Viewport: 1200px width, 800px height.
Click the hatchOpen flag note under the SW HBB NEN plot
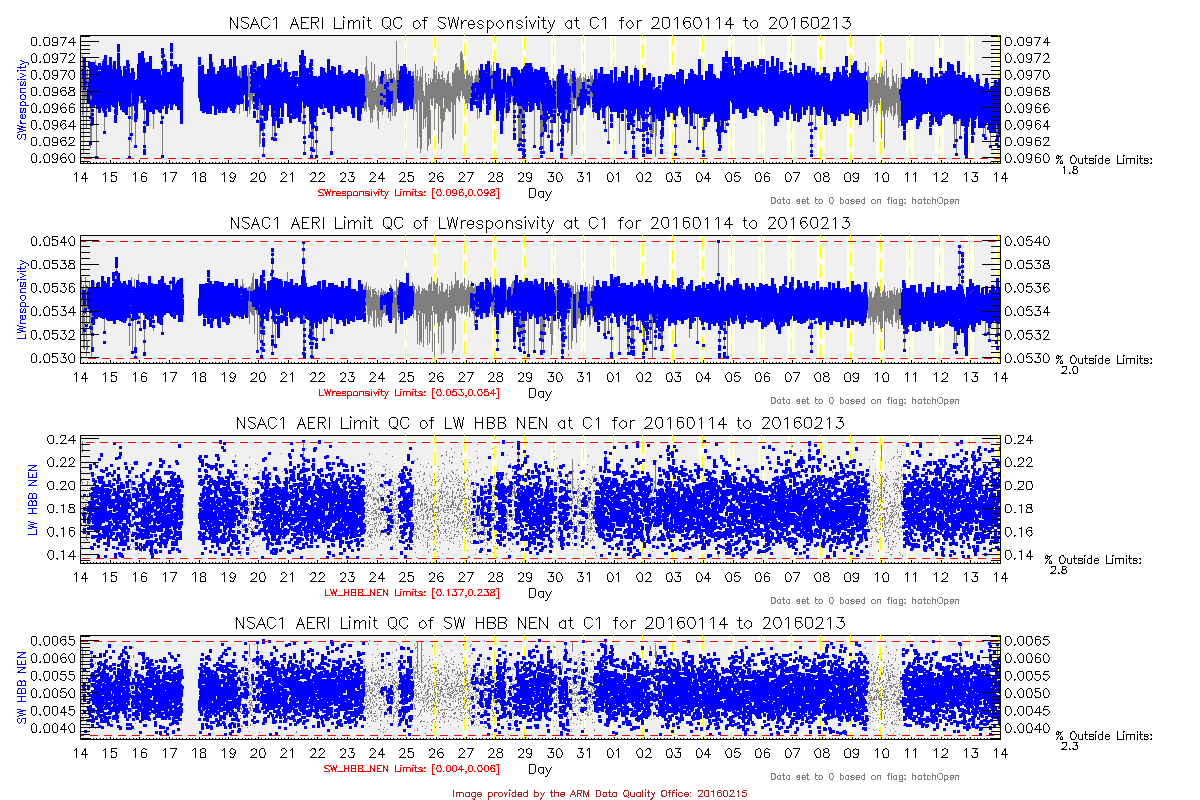tap(865, 777)
